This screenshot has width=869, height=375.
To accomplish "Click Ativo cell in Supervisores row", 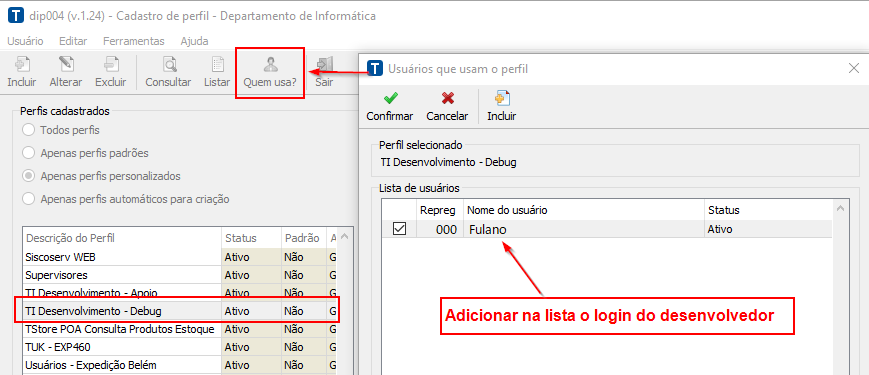I will click(x=251, y=275).
